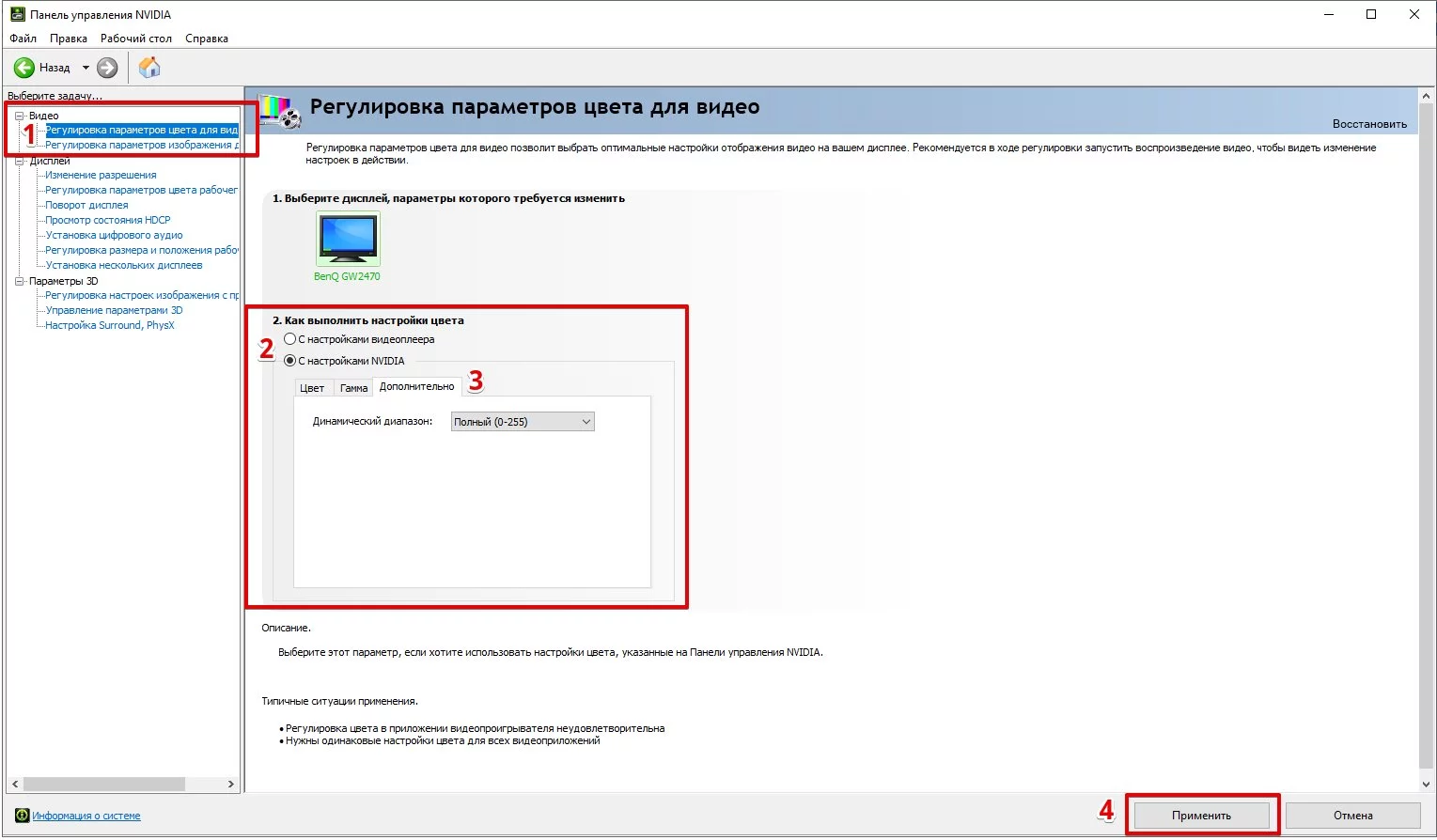Open 'Регулировка настроек изображения с просмотром'
Screen dimensions: 1437x840
click(x=142, y=295)
